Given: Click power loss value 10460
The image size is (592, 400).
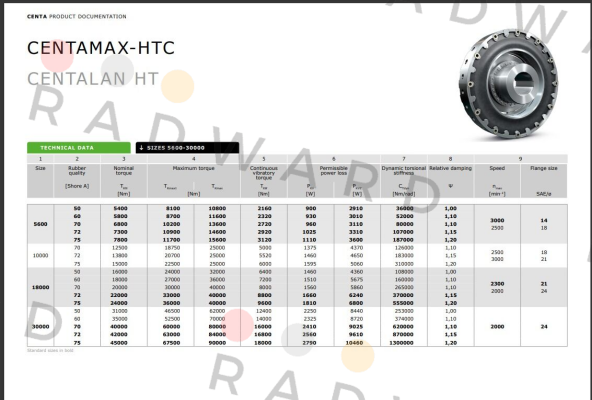Looking at the screenshot, I should 354,343.
